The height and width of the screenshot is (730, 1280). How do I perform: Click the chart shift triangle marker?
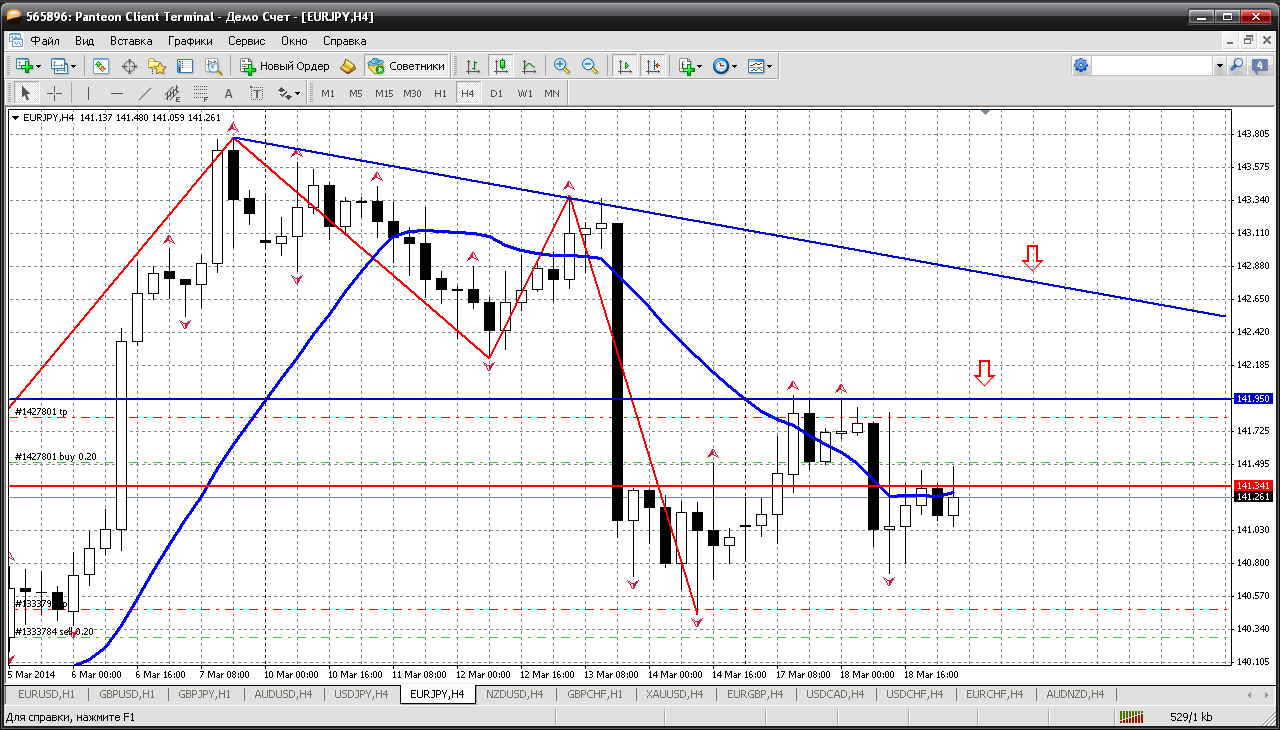point(986,113)
